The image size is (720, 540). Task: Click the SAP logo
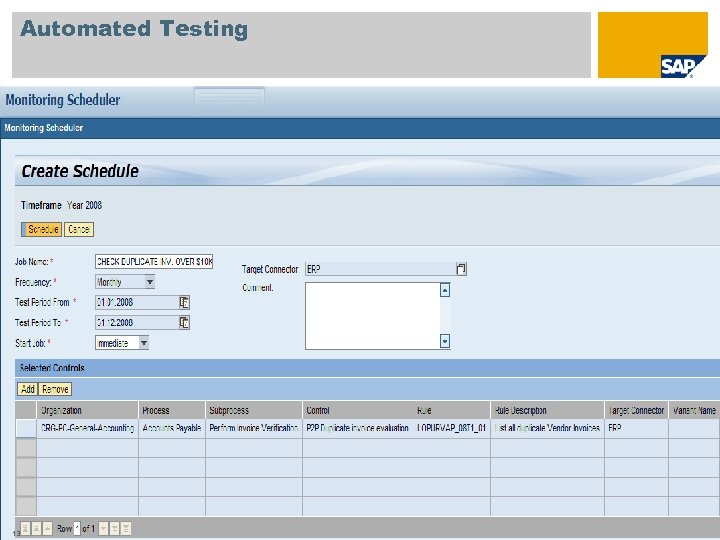tap(681, 67)
